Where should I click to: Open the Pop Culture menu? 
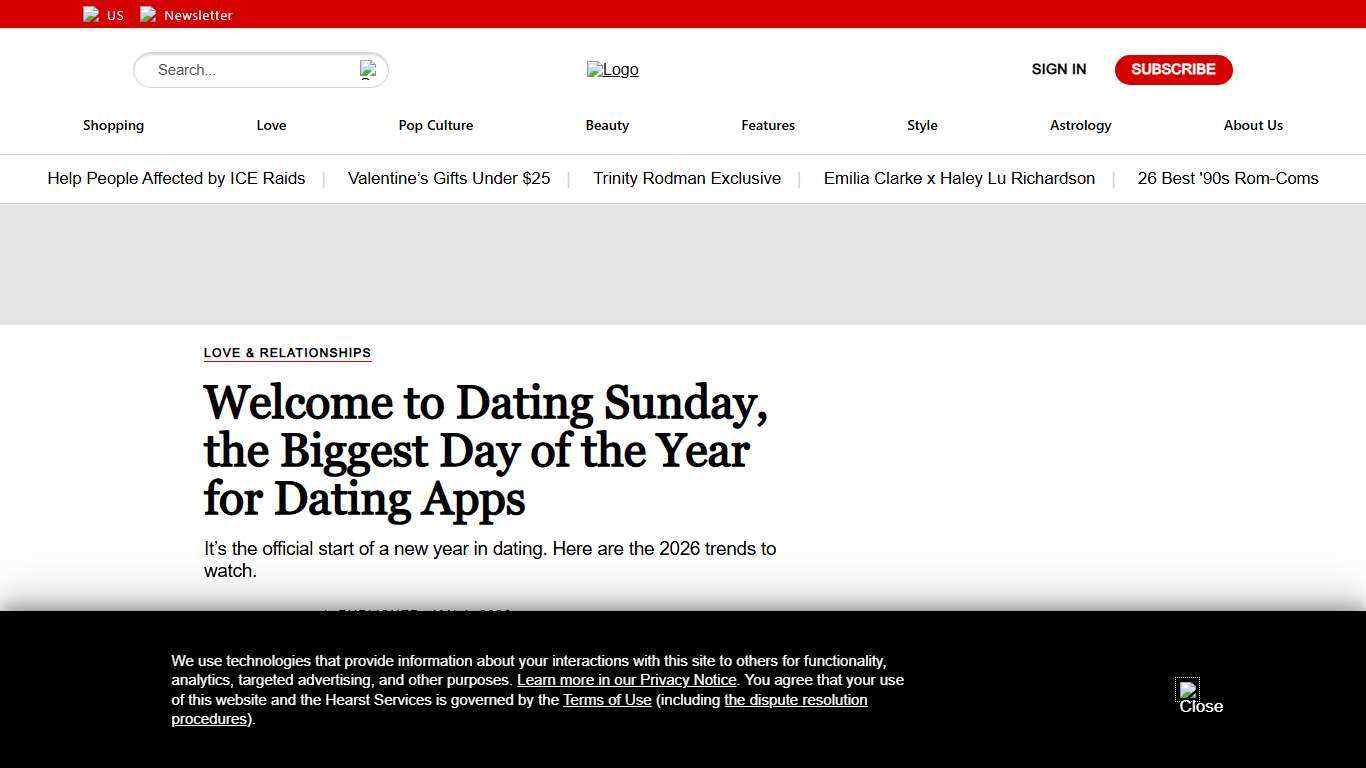coord(435,125)
